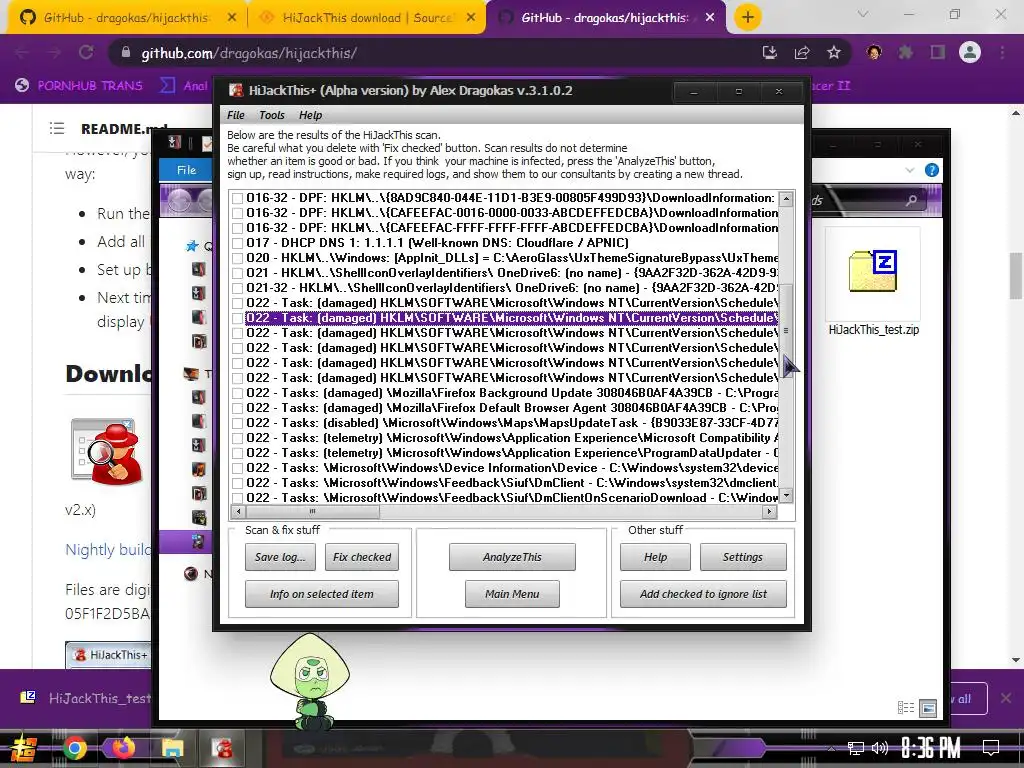Return to Main Menu button

coord(512,594)
